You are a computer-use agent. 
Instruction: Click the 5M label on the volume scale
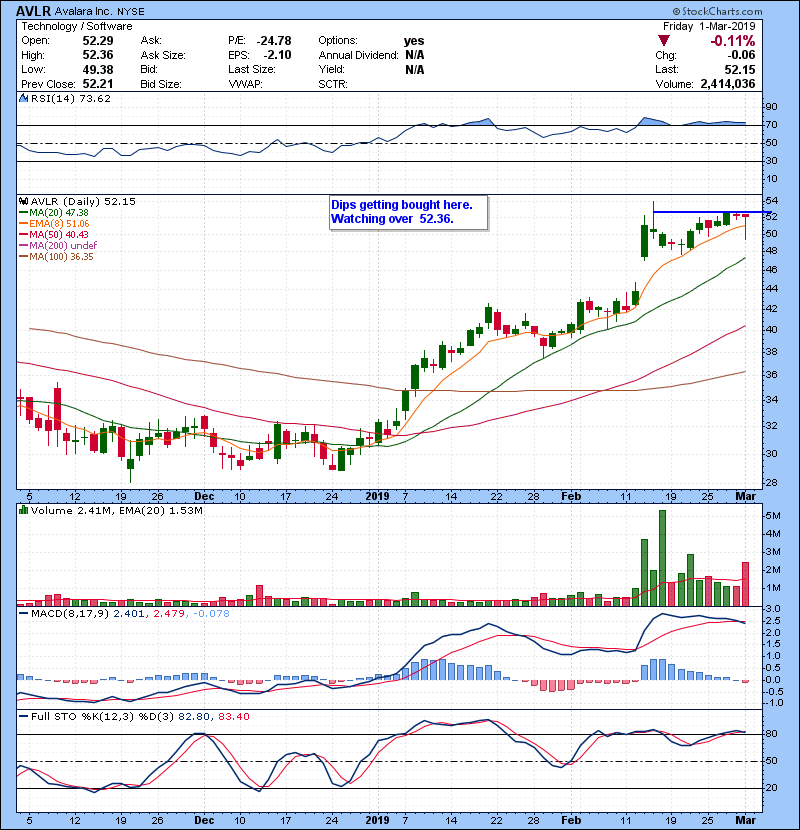click(772, 516)
